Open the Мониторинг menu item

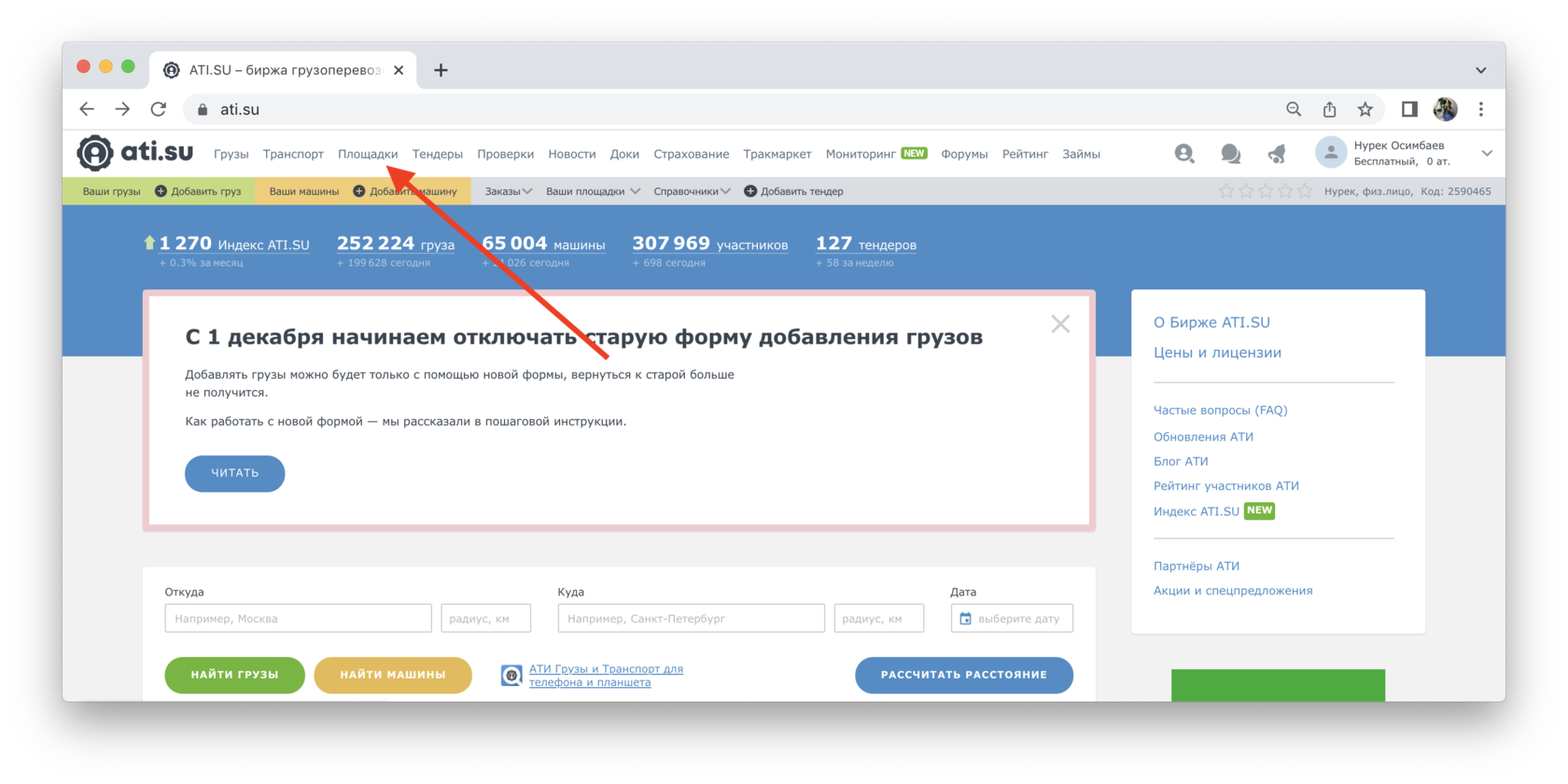point(861,154)
